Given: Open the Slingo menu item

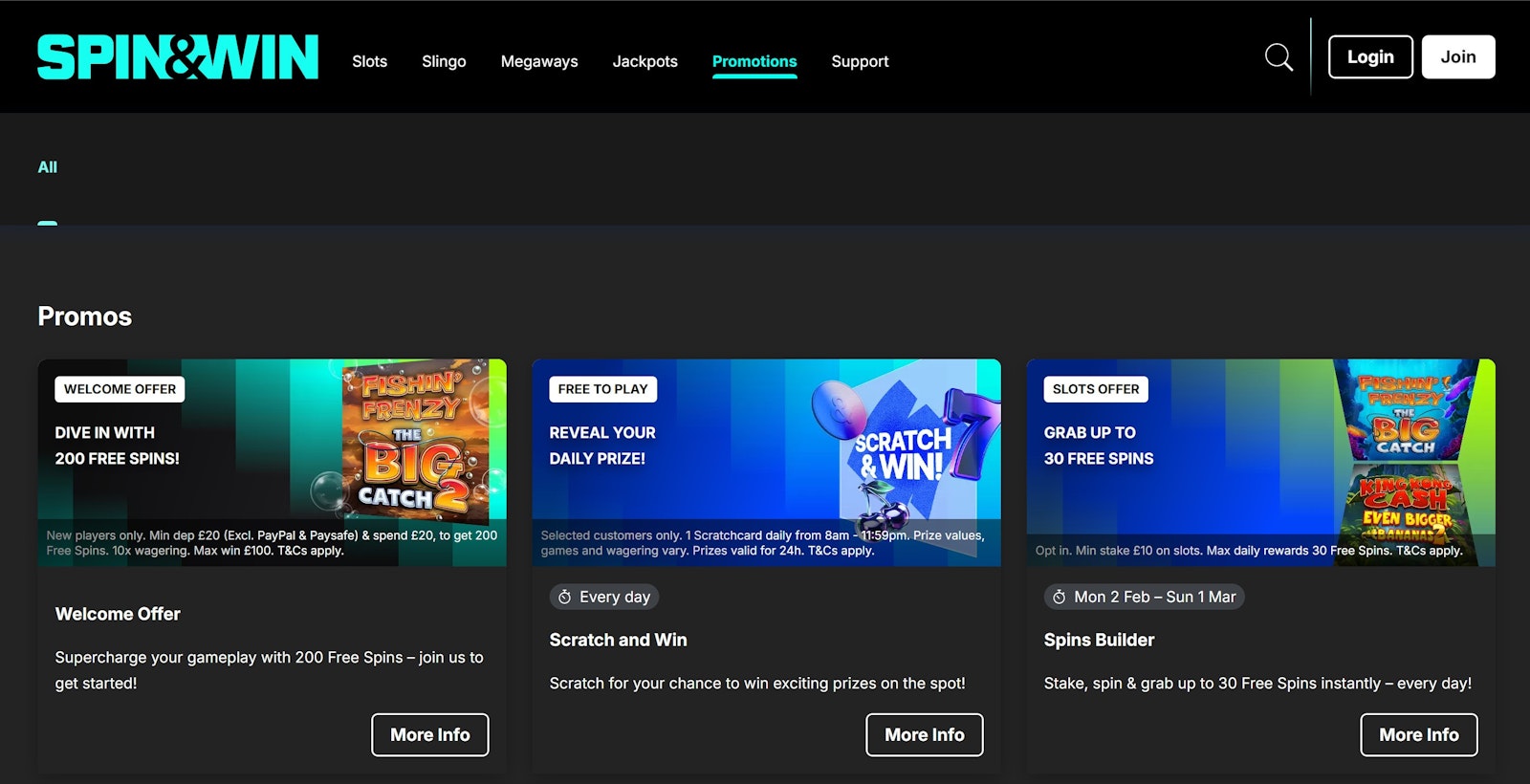Looking at the screenshot, I should pyautogui.click(x=444, y=61).
